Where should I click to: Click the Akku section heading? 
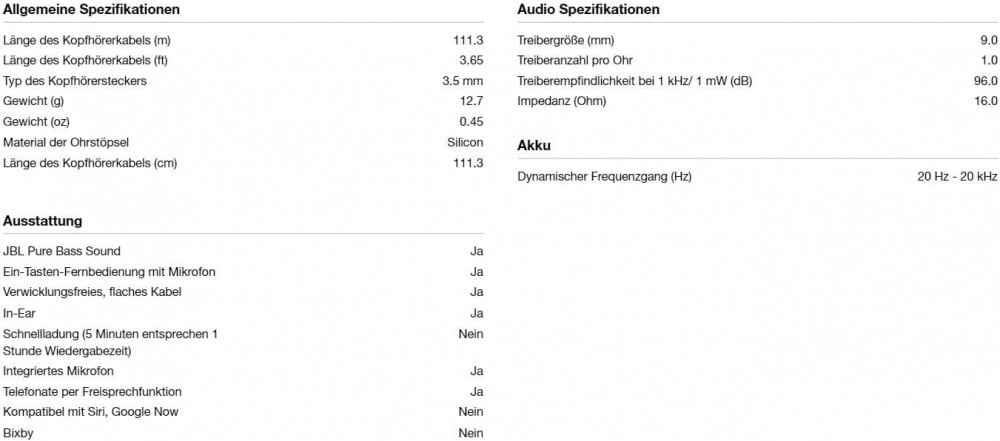[x=534, y=146]
